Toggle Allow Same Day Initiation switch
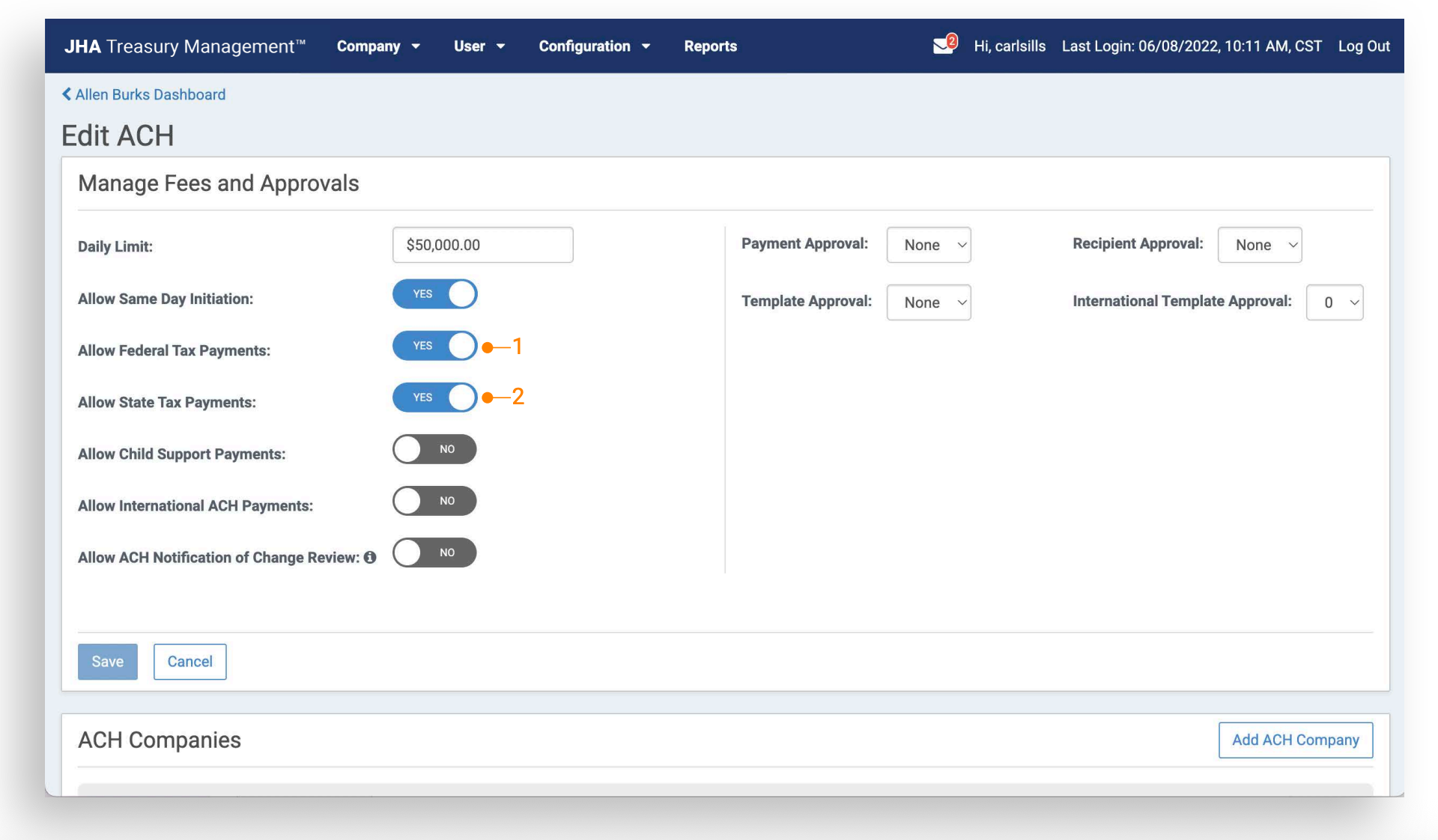This screenshot has height=840, width=1438. 434,294
